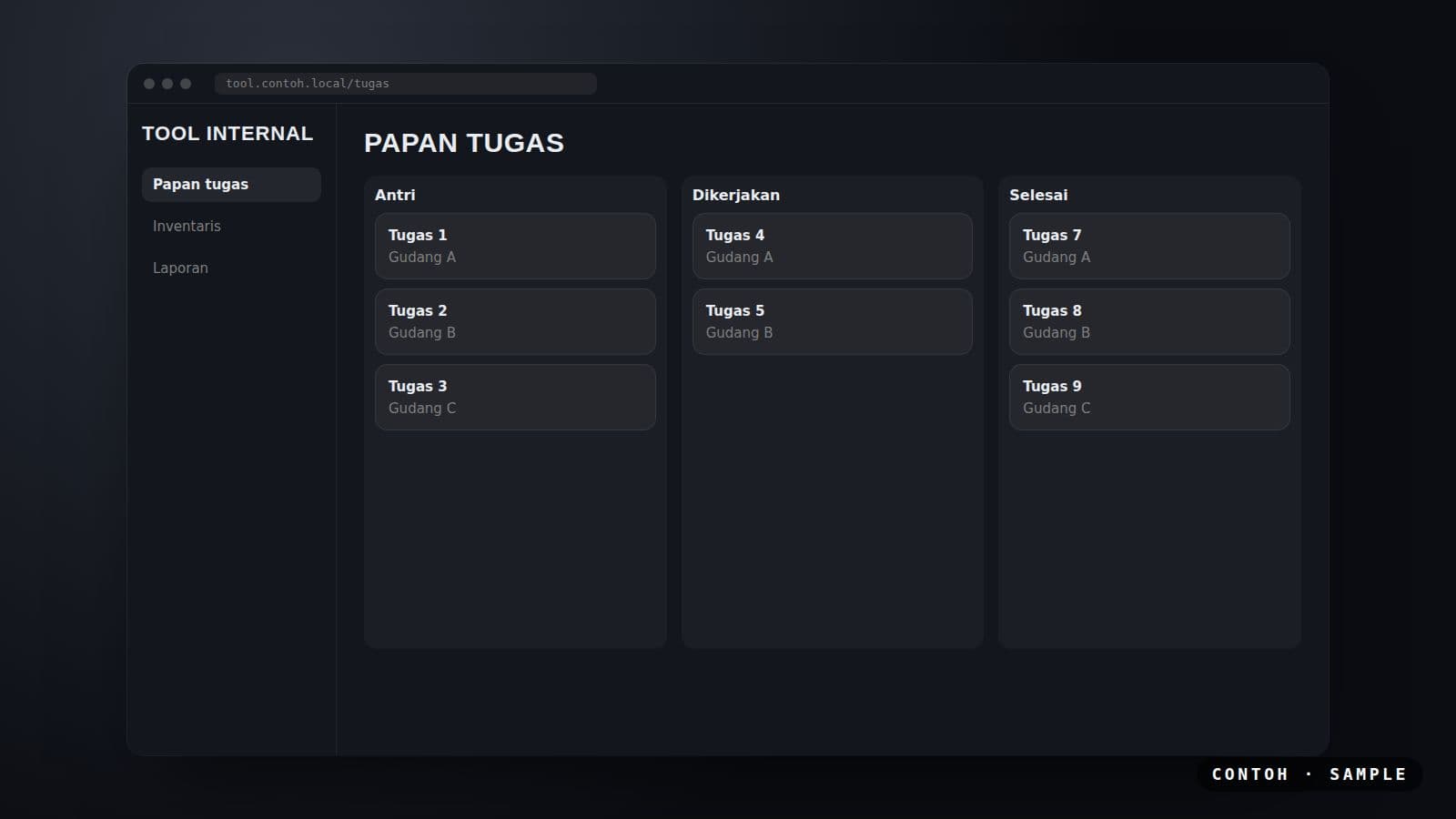This screenshot has height=819, width=1456.
Task: Click the PAPAN TUGAS page title
Action: [x=464, y=143]
